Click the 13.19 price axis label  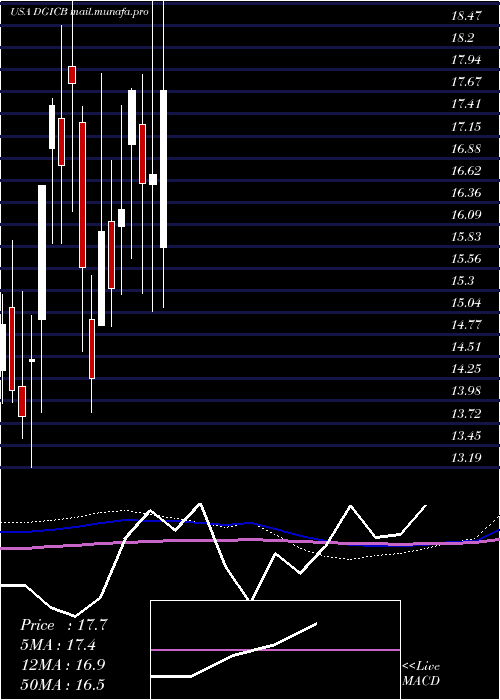point(466,458)
